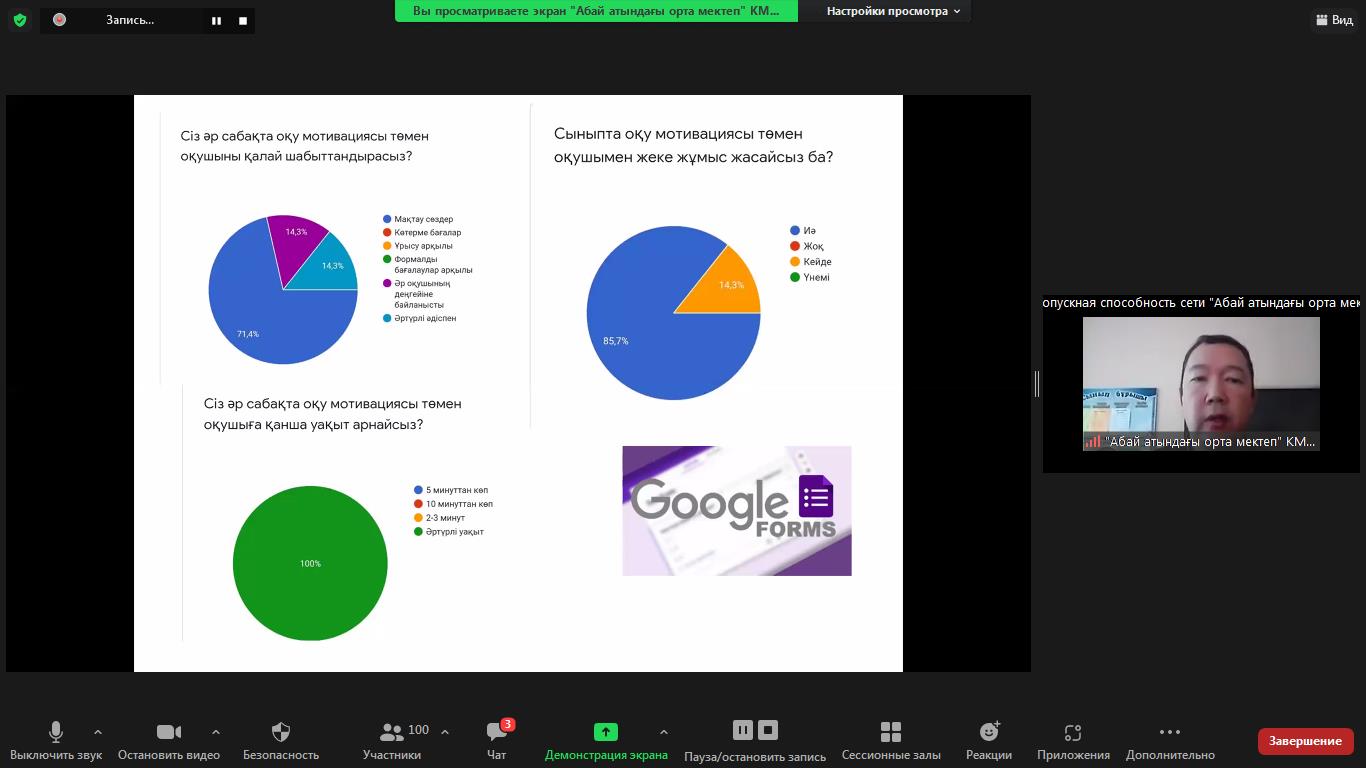Image resolution: width=1366 pixels, height=768 pixels.
Task: Open the Вид view menu
Action: 1333,20
